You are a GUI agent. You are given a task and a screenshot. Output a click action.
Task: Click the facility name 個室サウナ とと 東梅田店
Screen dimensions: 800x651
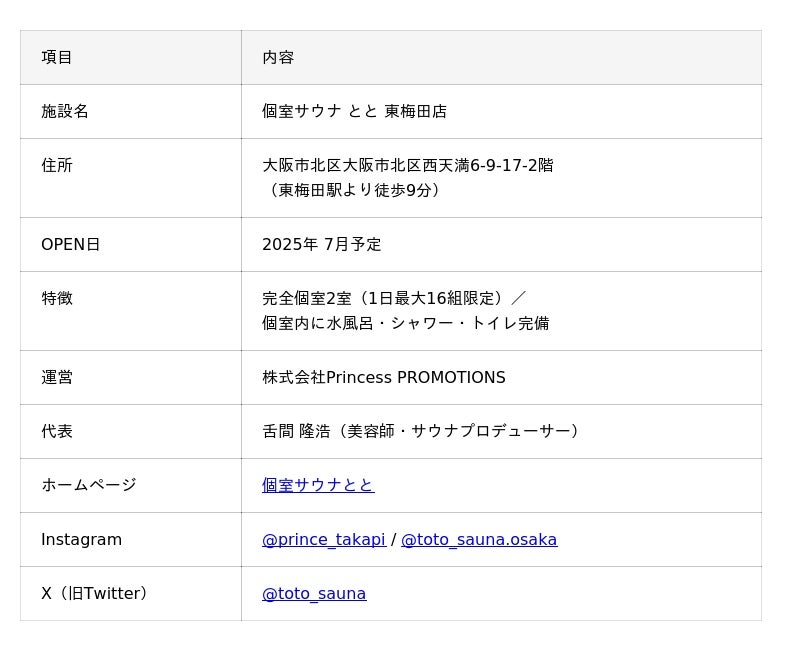point(354,111)
